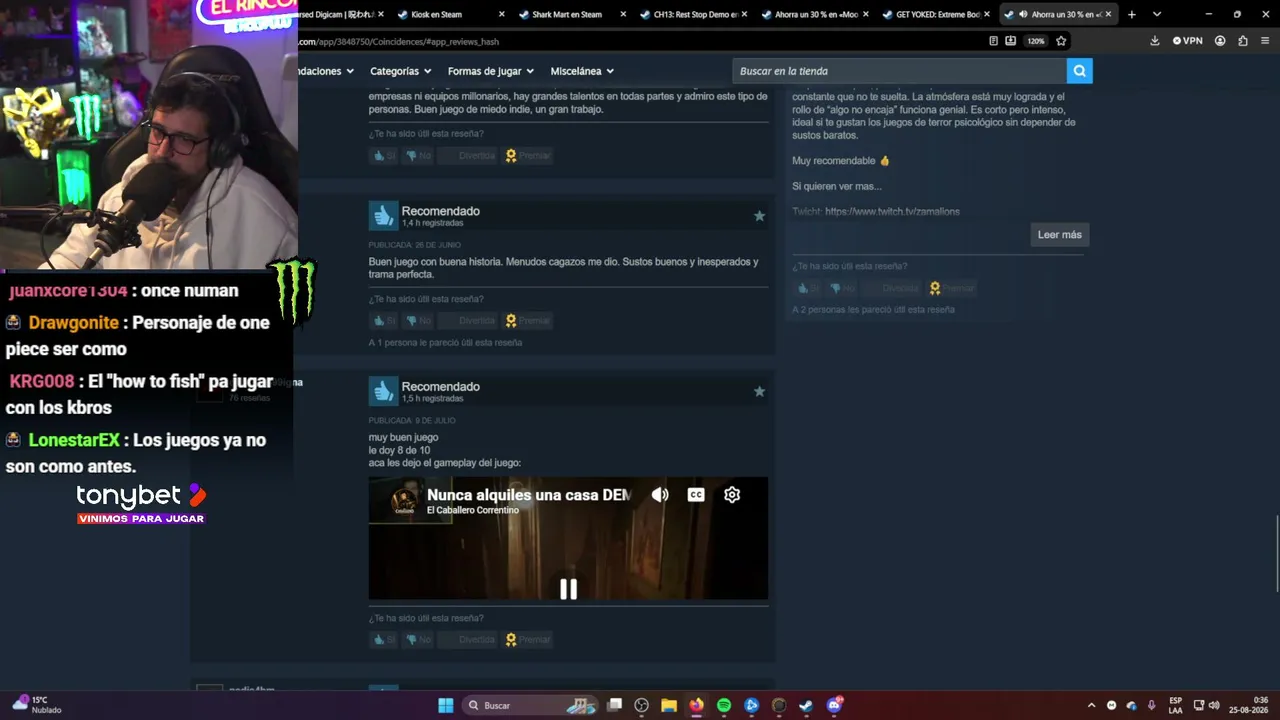The width and height of the screenshot is (1280, 720).
Task: Pause the embedded YouTube gameplay video
Action: tap(568, 589)
